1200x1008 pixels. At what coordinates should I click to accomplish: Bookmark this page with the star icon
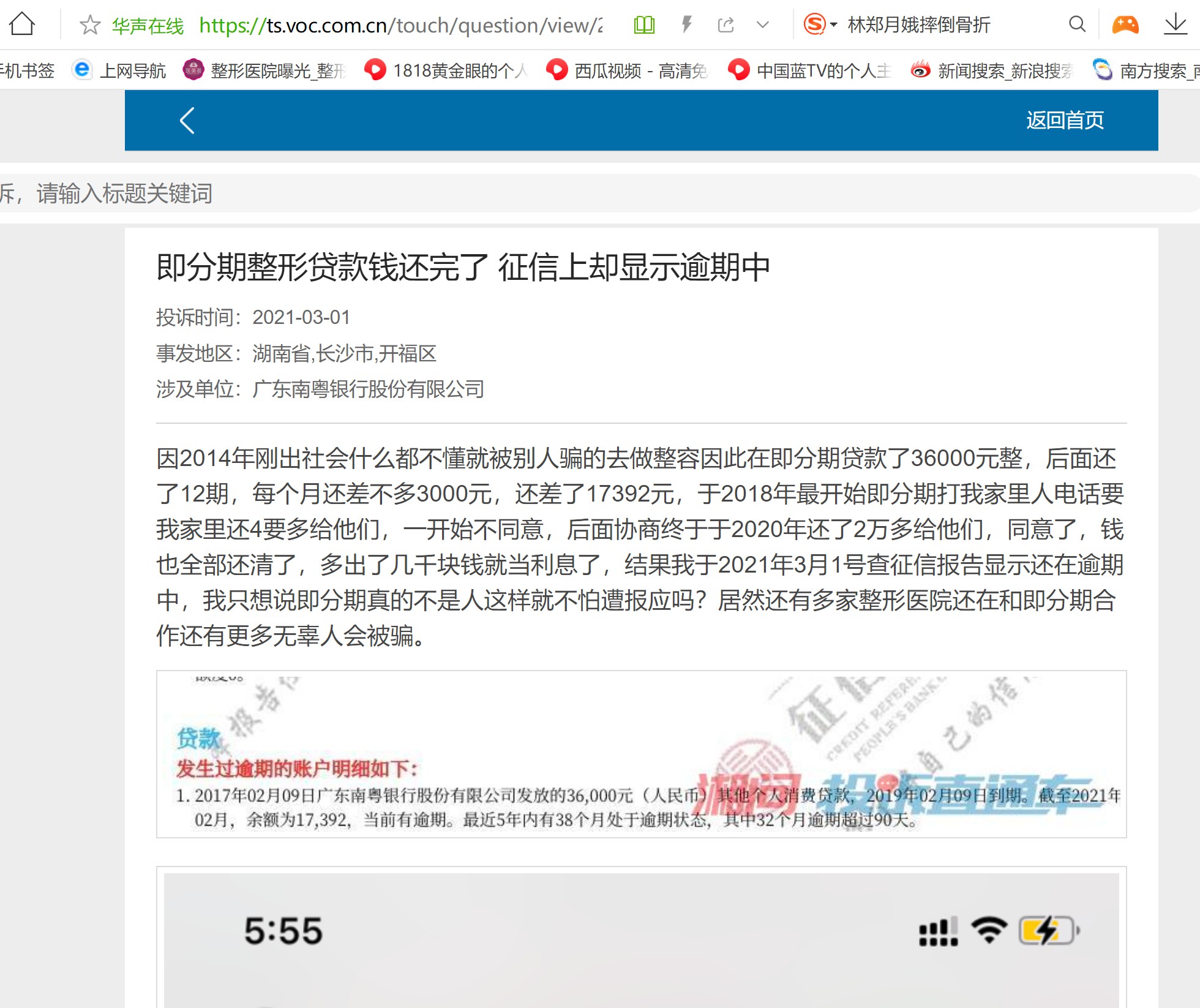pyautogui.click(x=90, y=25)
